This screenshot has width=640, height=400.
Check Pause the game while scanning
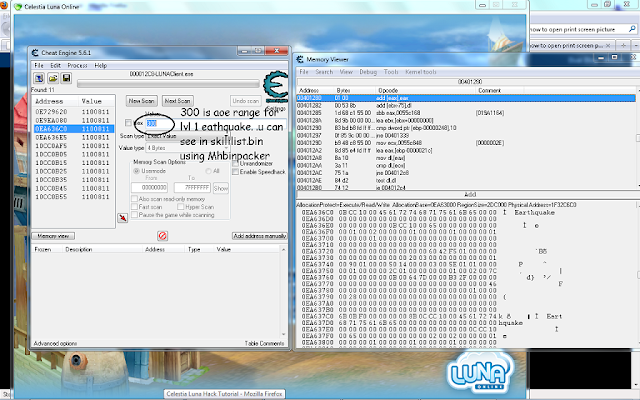coord(134,215)
